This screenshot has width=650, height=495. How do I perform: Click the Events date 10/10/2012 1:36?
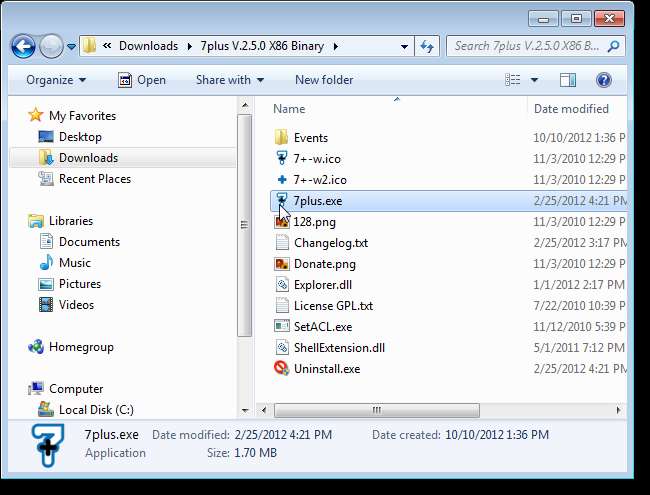(x=579, y=137)
